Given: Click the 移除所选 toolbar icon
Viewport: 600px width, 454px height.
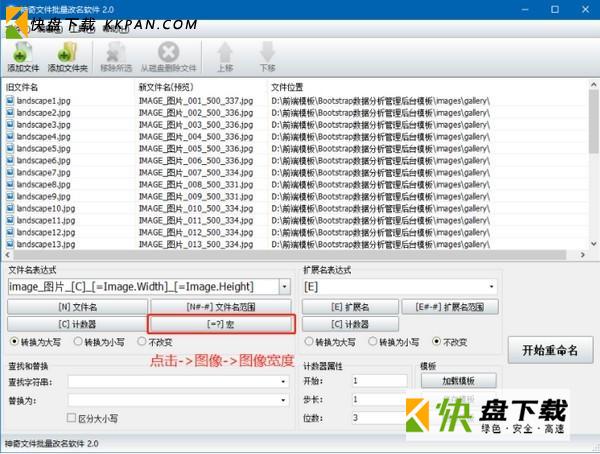Looking at the screenshot, I should 116,52.
